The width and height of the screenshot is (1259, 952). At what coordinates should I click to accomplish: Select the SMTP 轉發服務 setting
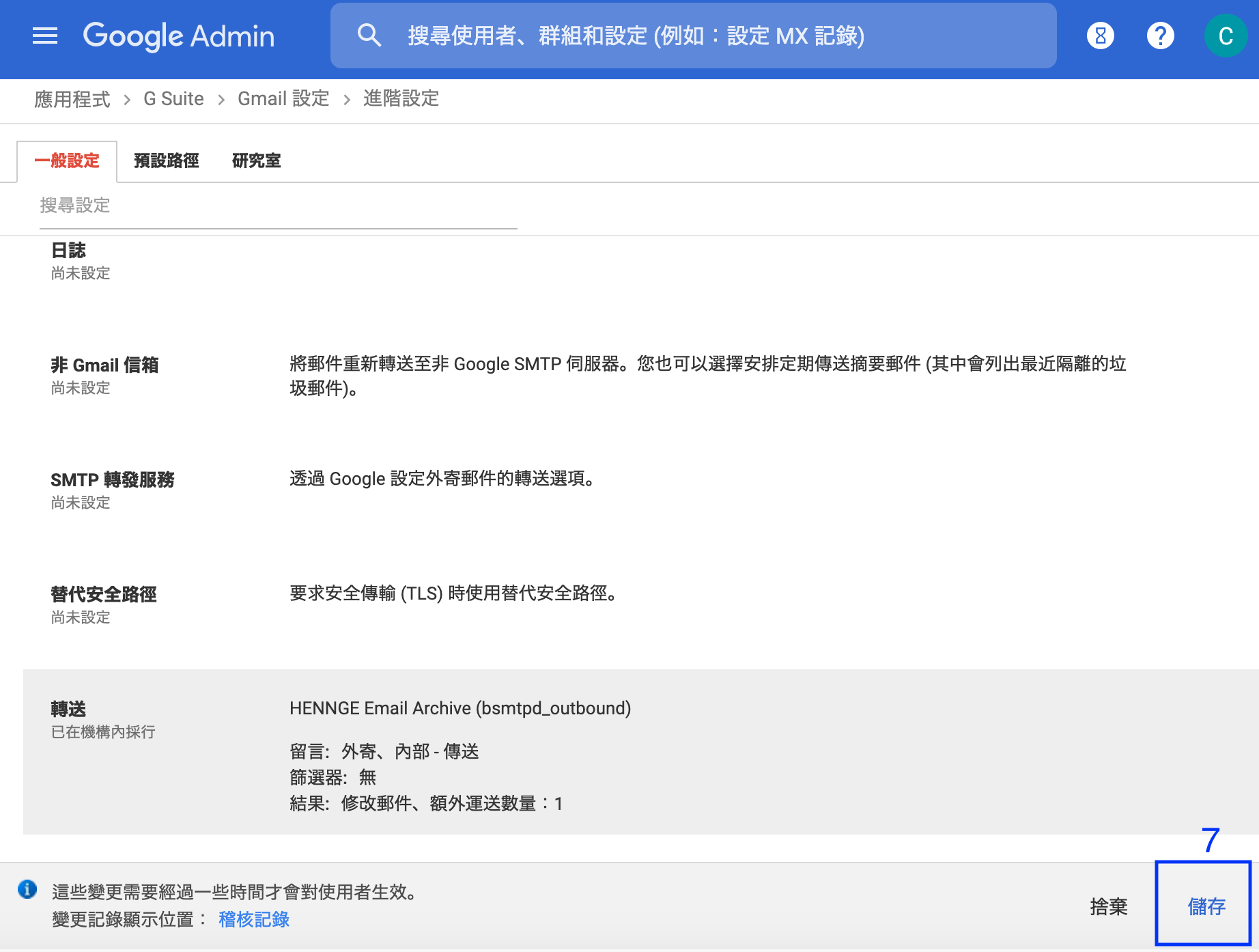pos(113,480)
